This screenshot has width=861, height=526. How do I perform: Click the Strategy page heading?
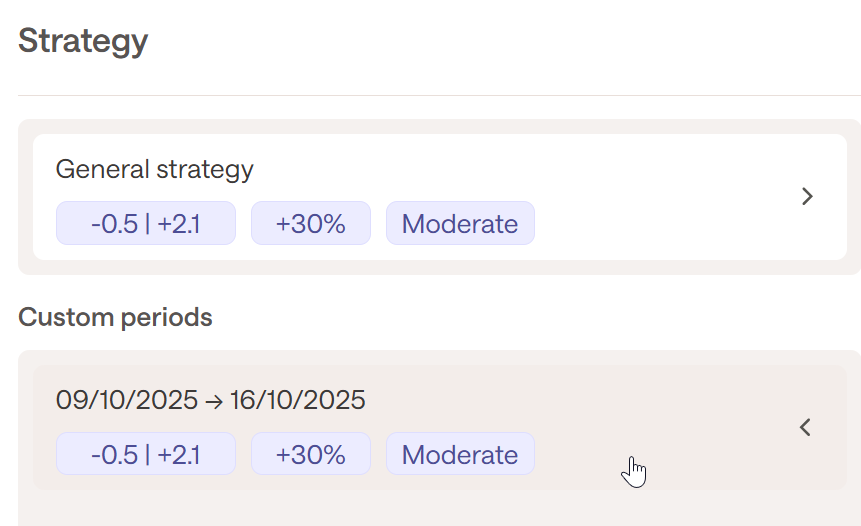click(83, 42)
